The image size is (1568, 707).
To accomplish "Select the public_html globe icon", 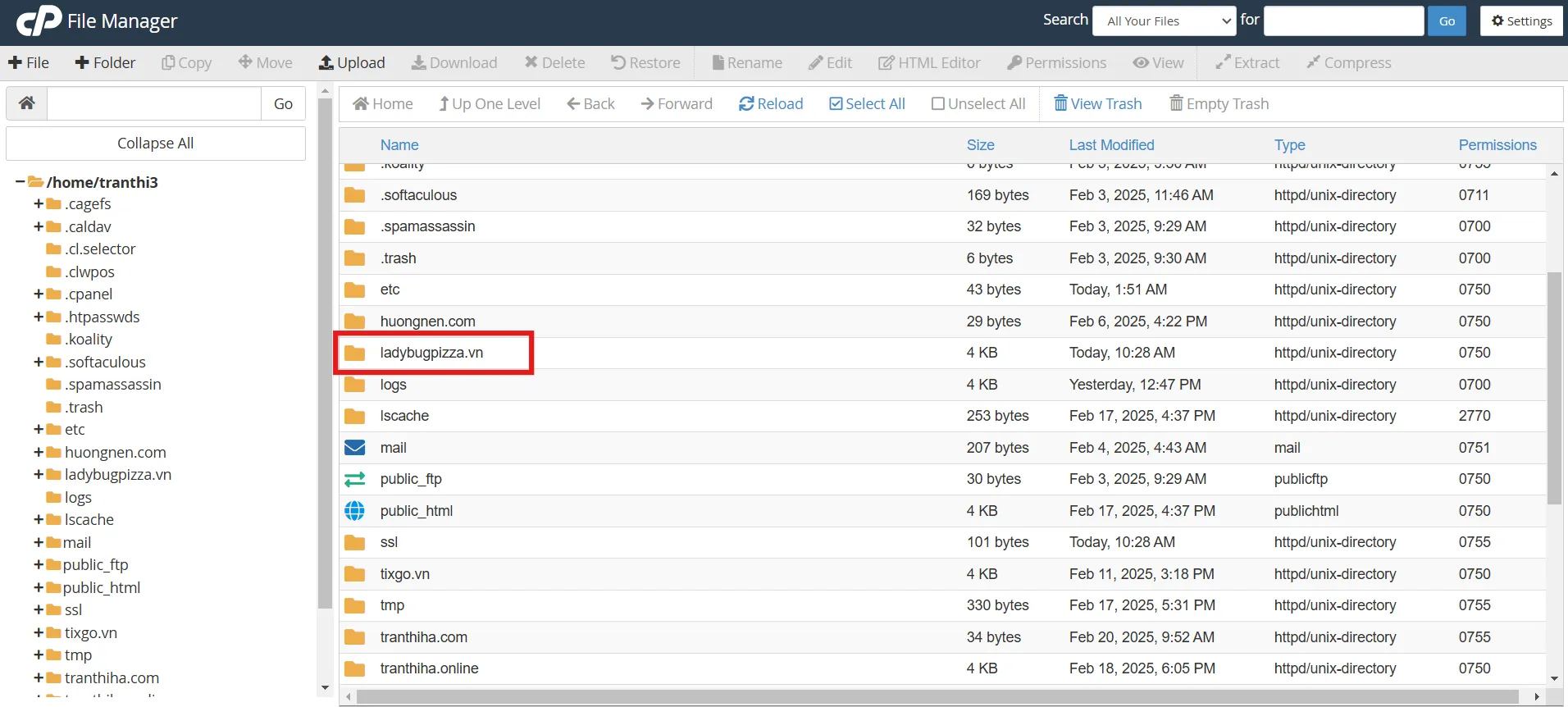I will tap(355, 511).
